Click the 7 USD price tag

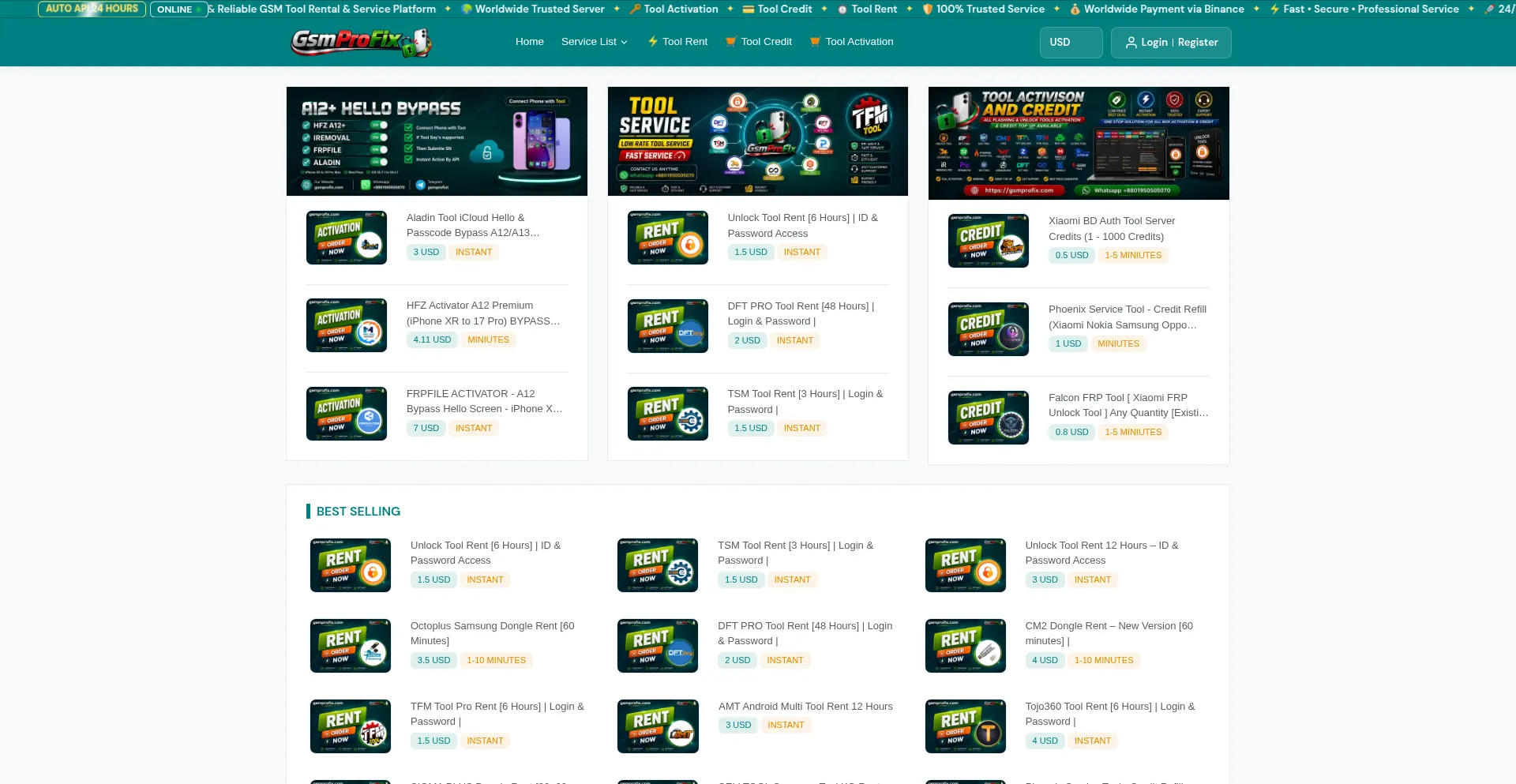426,429
